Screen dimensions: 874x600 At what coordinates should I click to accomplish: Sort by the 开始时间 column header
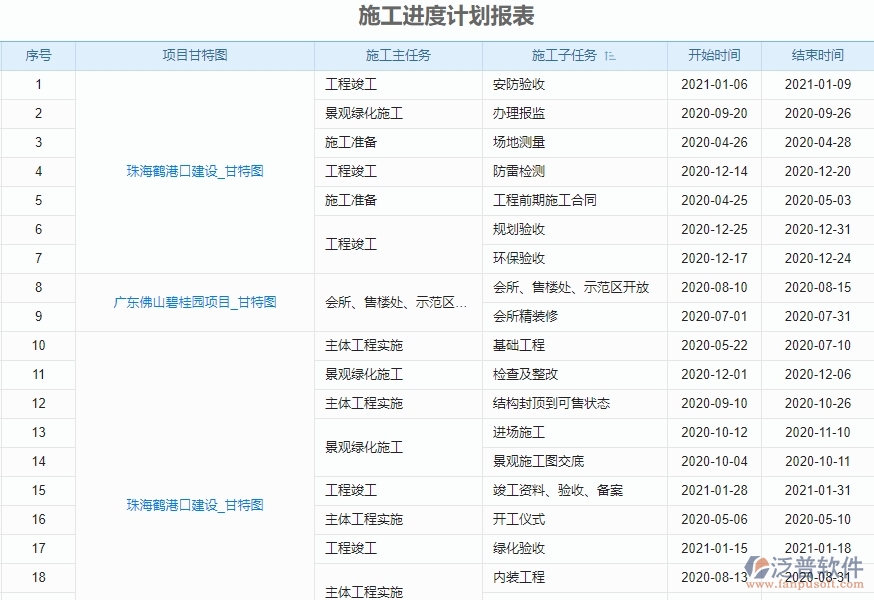[714, 55]
